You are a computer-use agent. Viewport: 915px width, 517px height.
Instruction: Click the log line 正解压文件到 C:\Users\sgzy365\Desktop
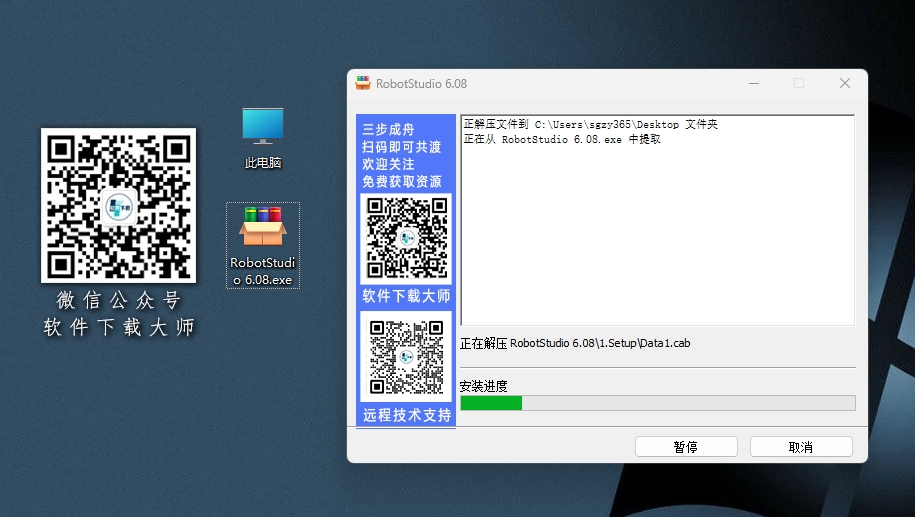(591, 124)
